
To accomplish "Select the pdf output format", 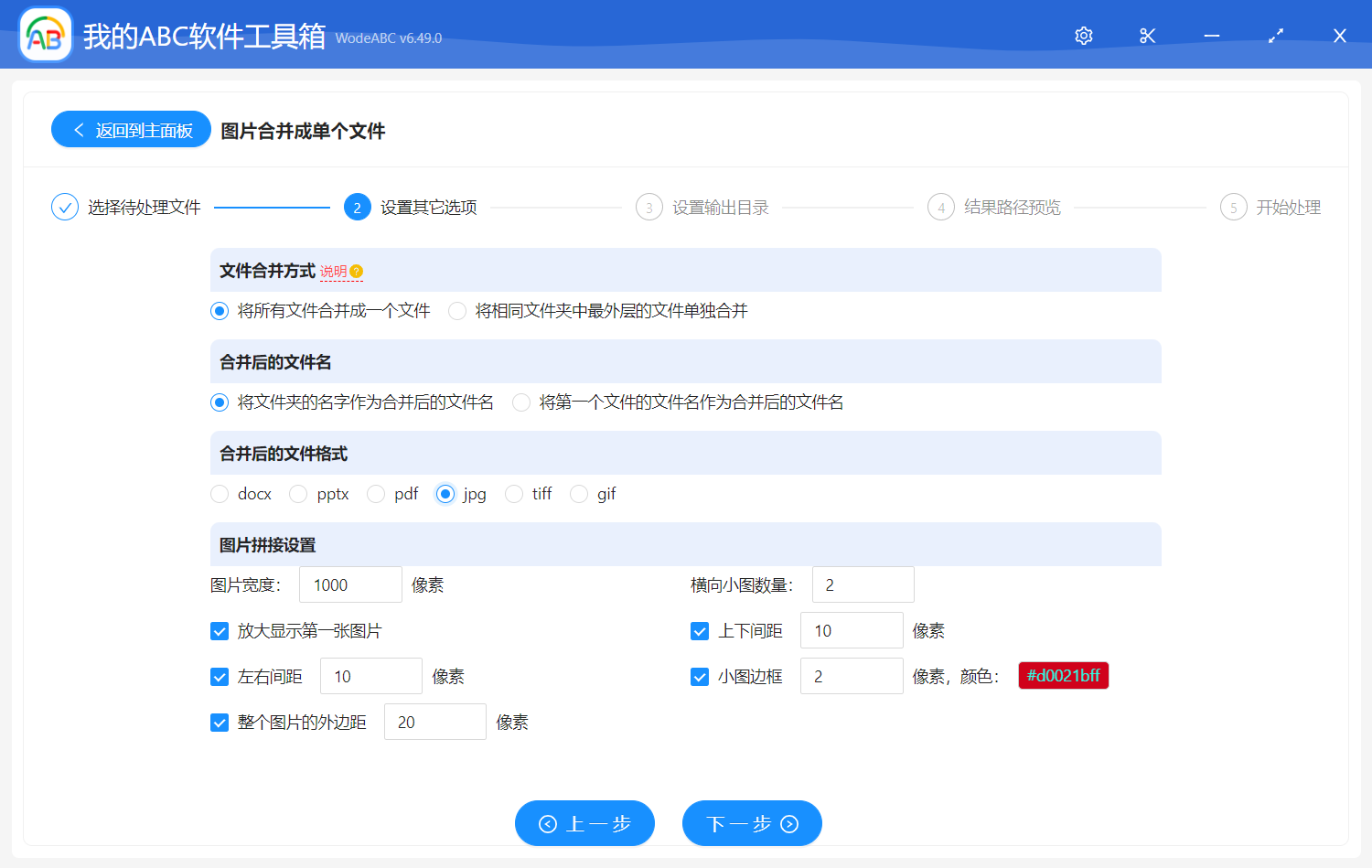I will coord(376,494).
